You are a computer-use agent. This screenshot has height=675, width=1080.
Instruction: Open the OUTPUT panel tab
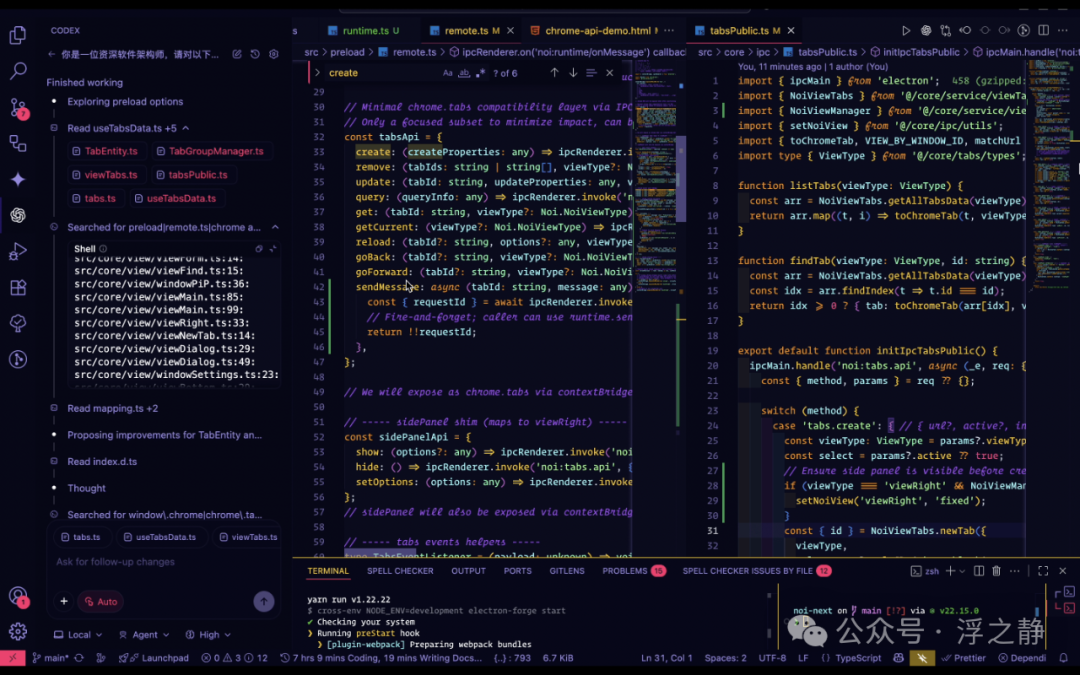click(468, 570)
